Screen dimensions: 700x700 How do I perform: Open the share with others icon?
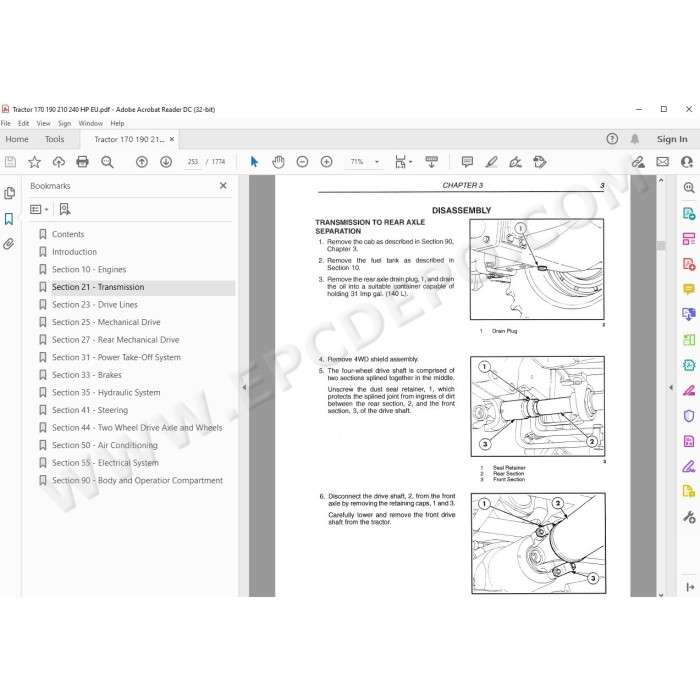click(687, 162)
